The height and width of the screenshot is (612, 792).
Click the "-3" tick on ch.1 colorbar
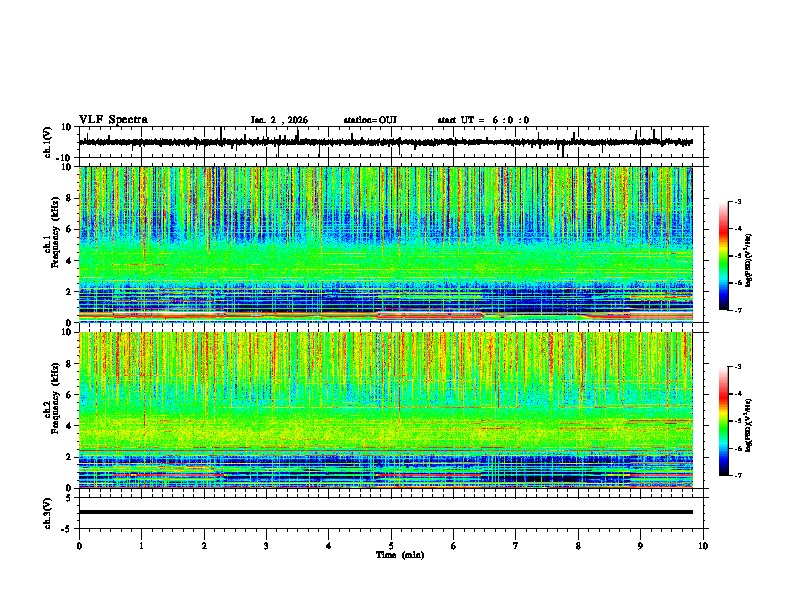737,202
